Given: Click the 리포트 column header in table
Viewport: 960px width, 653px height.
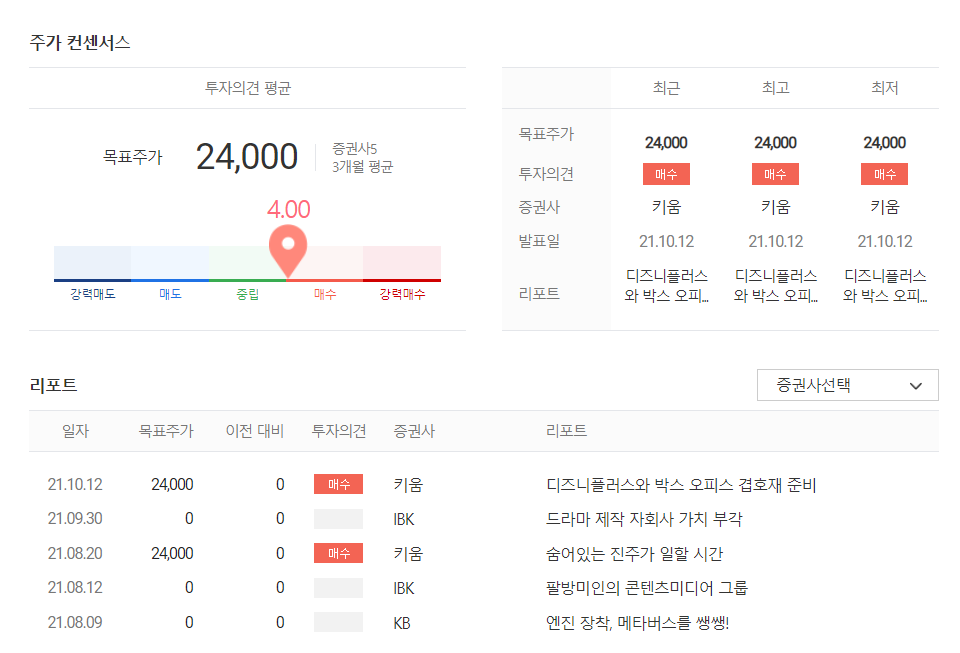Looking at the screenshot, I should (x=566, y=431).
